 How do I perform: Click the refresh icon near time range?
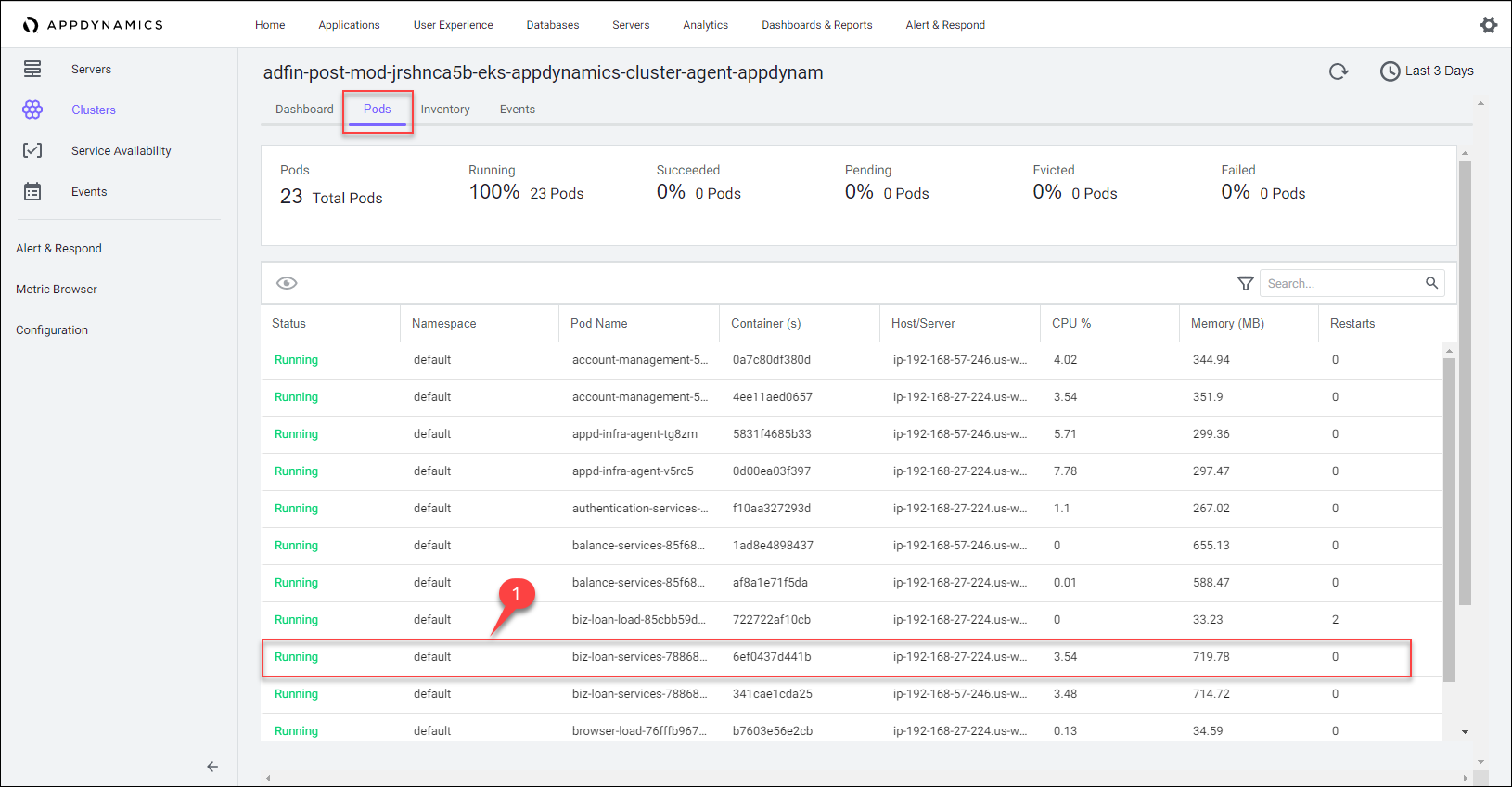(x=1338, y=71)
